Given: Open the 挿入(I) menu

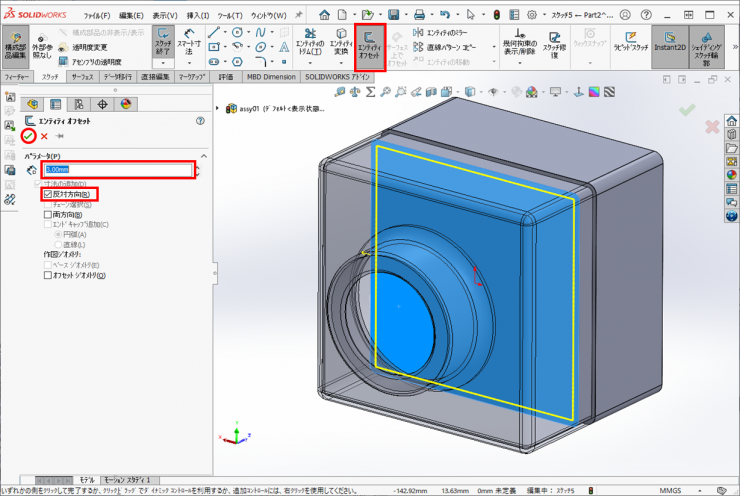Looking at the screenshot, I should pos(198,16).
